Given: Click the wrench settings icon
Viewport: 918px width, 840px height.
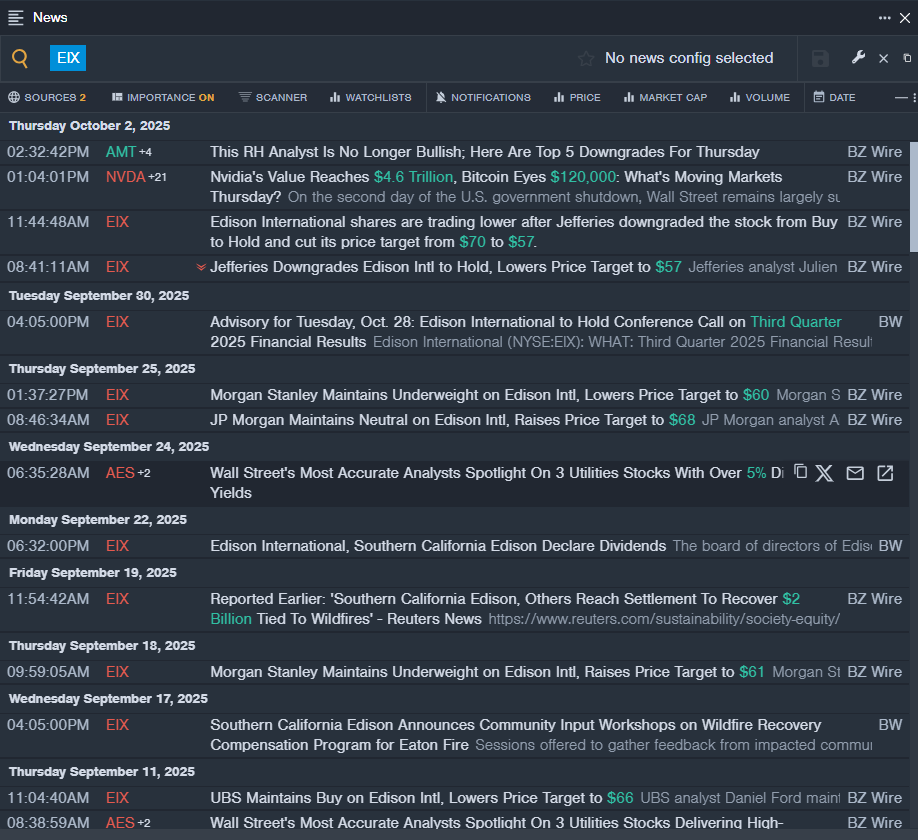Looking at the screenshot, I should tap(858, 58).
